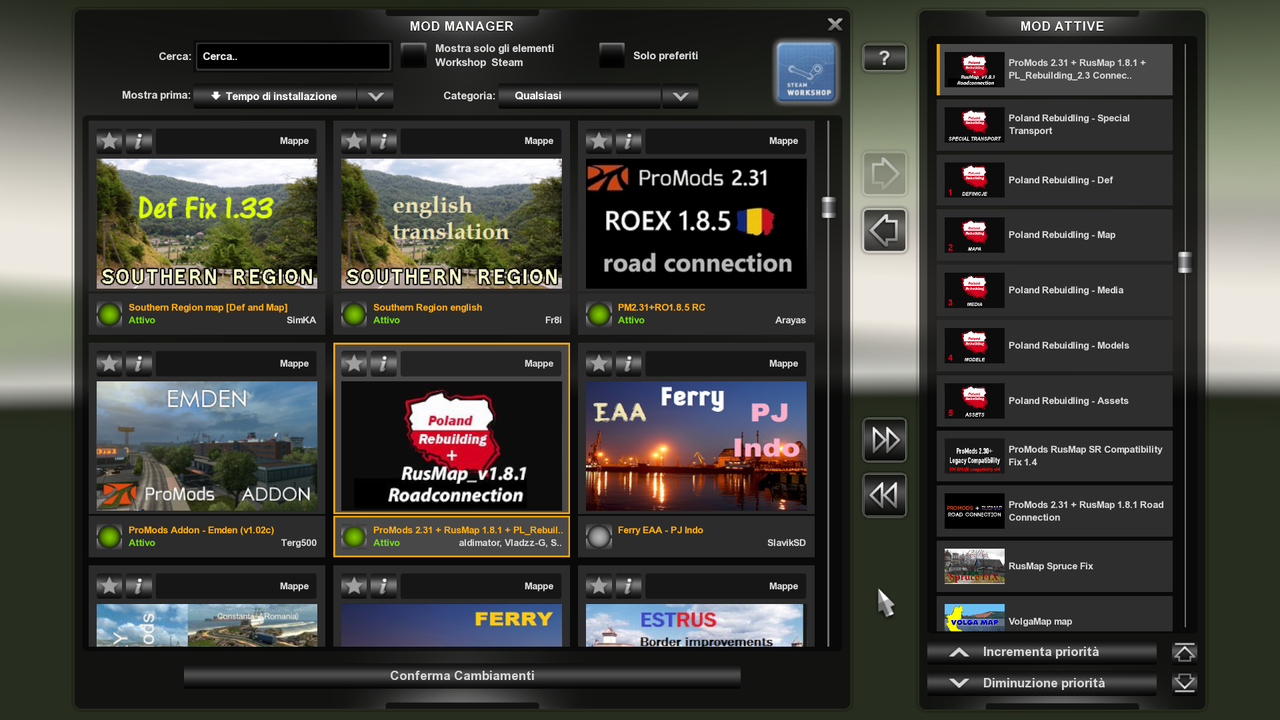Click the disable-mod left arrow button

click(x=884, y=230)
